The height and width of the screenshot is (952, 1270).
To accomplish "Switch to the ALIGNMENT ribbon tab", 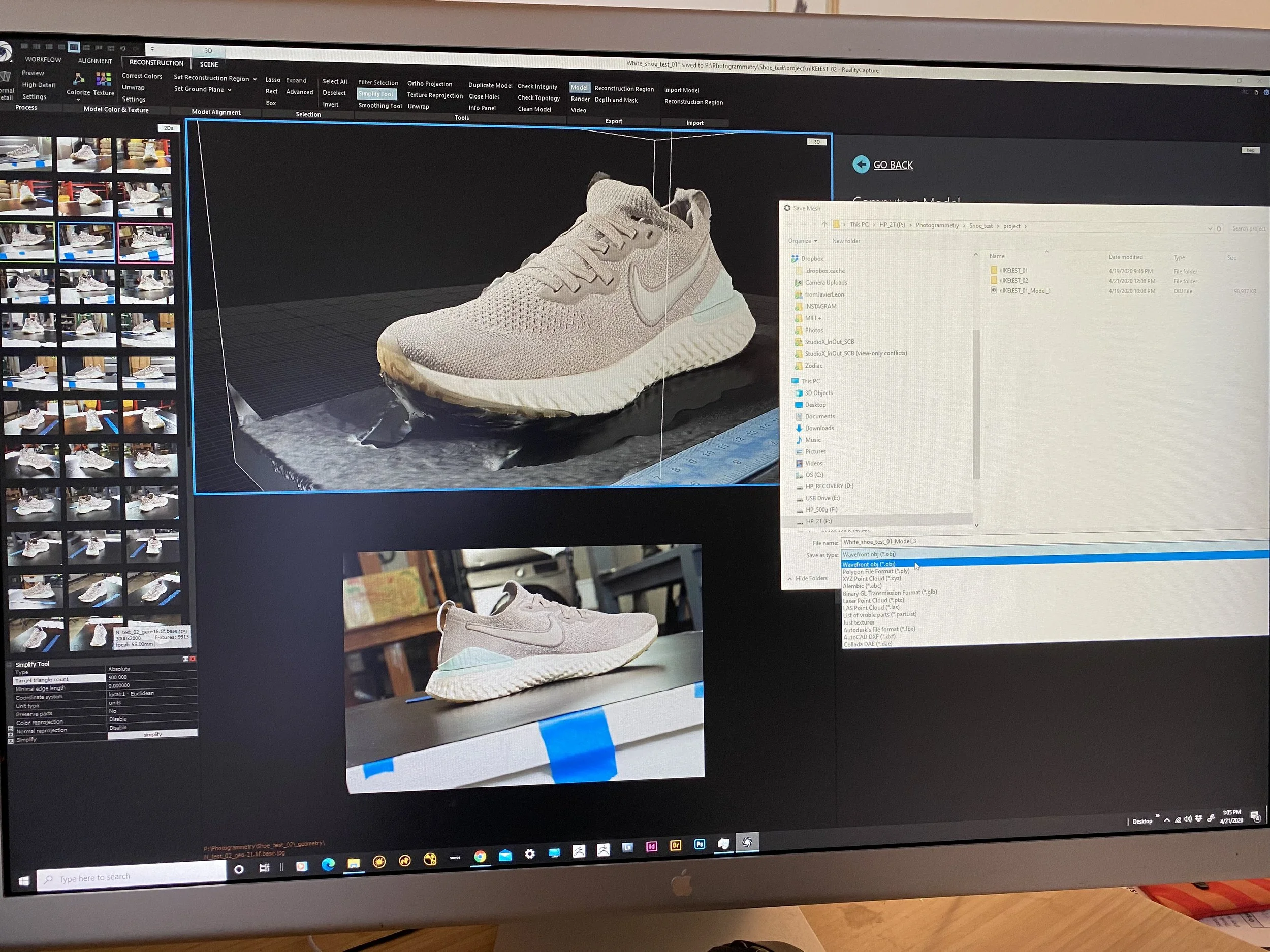I will tap(94, 61).
